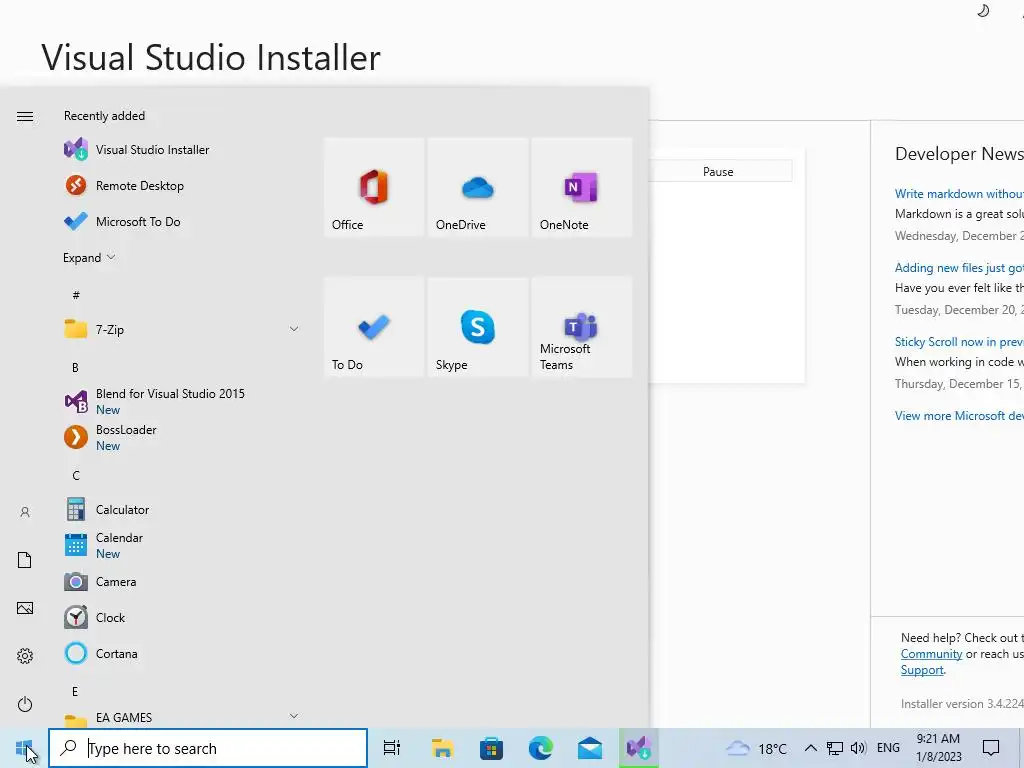The image size is (1024, 768).
Task: Open the Write markdown news link
Action: (x=959, y=194)
